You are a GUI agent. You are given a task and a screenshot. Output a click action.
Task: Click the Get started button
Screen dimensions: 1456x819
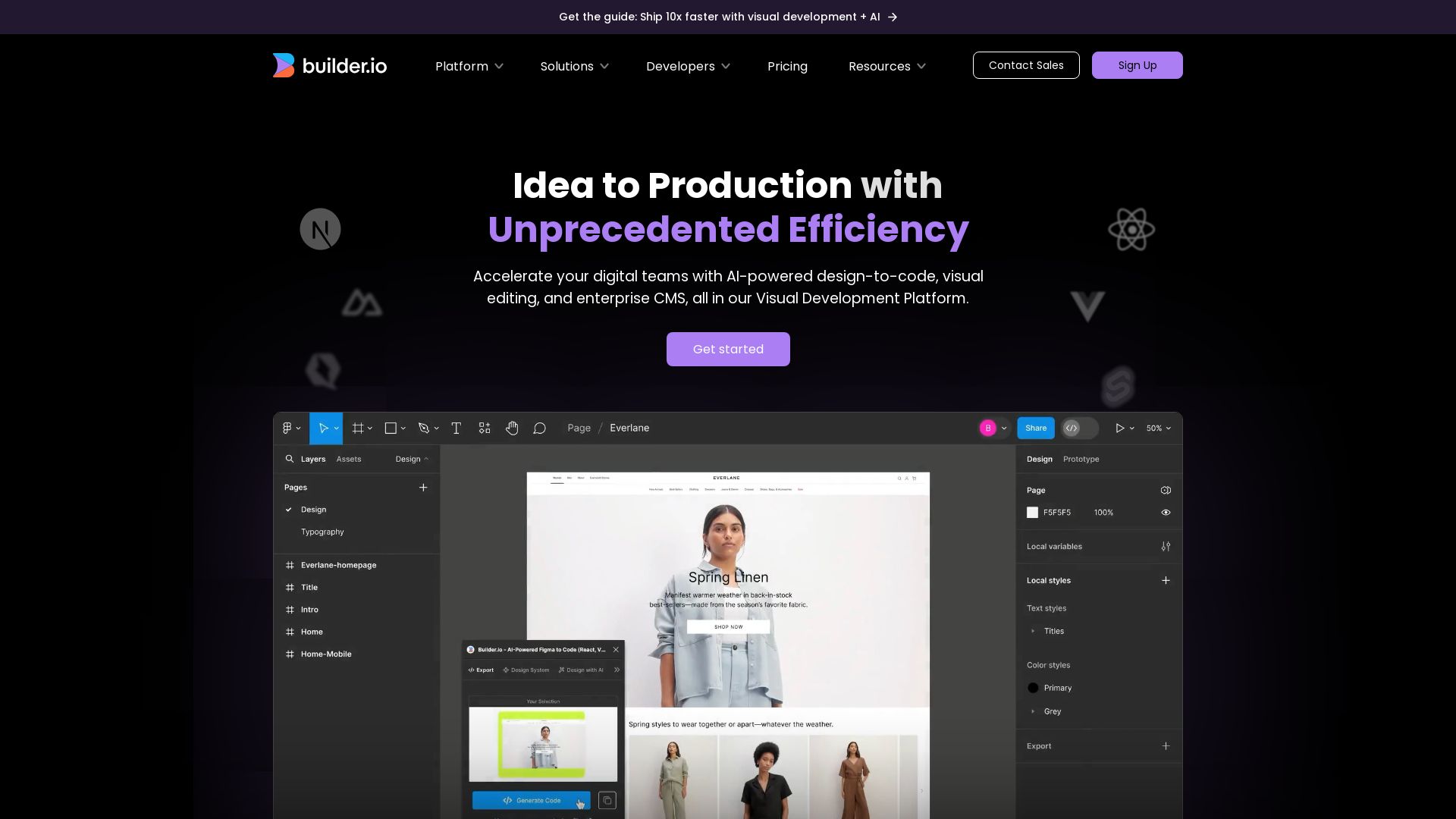pos(727,350)
